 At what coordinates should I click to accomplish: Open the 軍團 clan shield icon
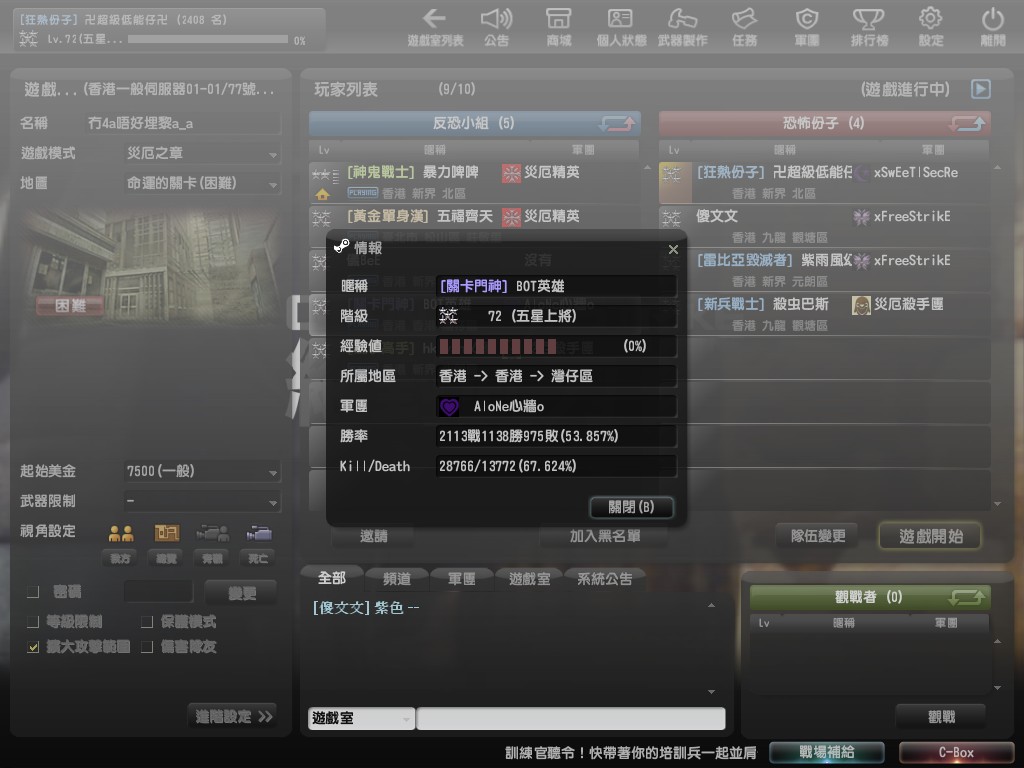pyautogui.click(x=807, y=18)
